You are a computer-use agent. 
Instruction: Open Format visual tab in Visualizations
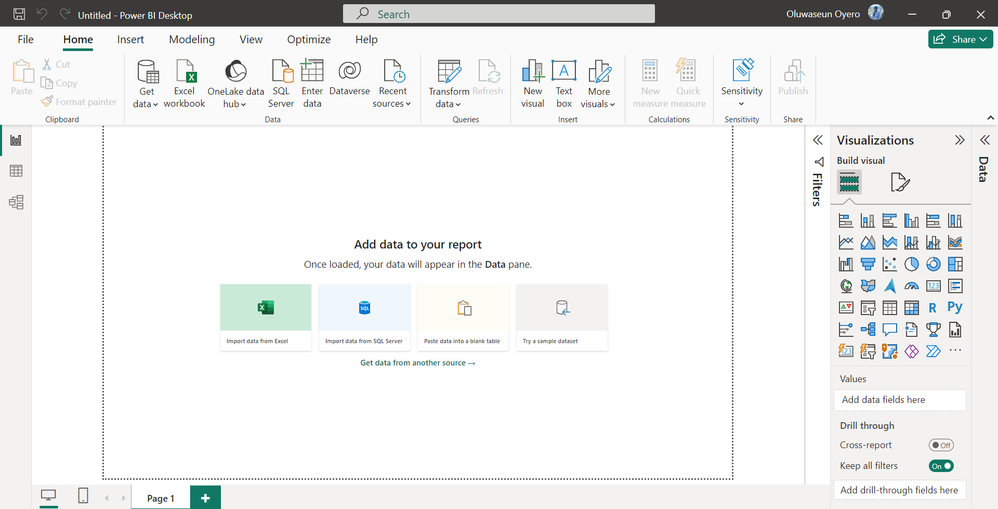pyautogui.click(x=900, y=183)
